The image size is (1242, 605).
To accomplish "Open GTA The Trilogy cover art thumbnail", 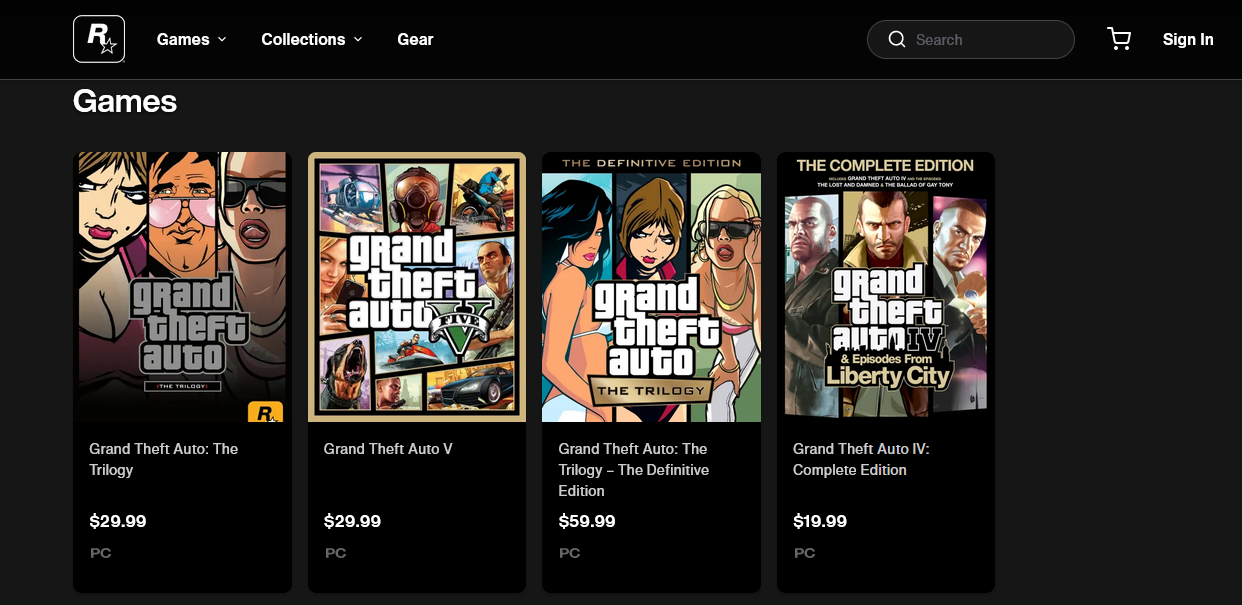I will click(182, 287).
